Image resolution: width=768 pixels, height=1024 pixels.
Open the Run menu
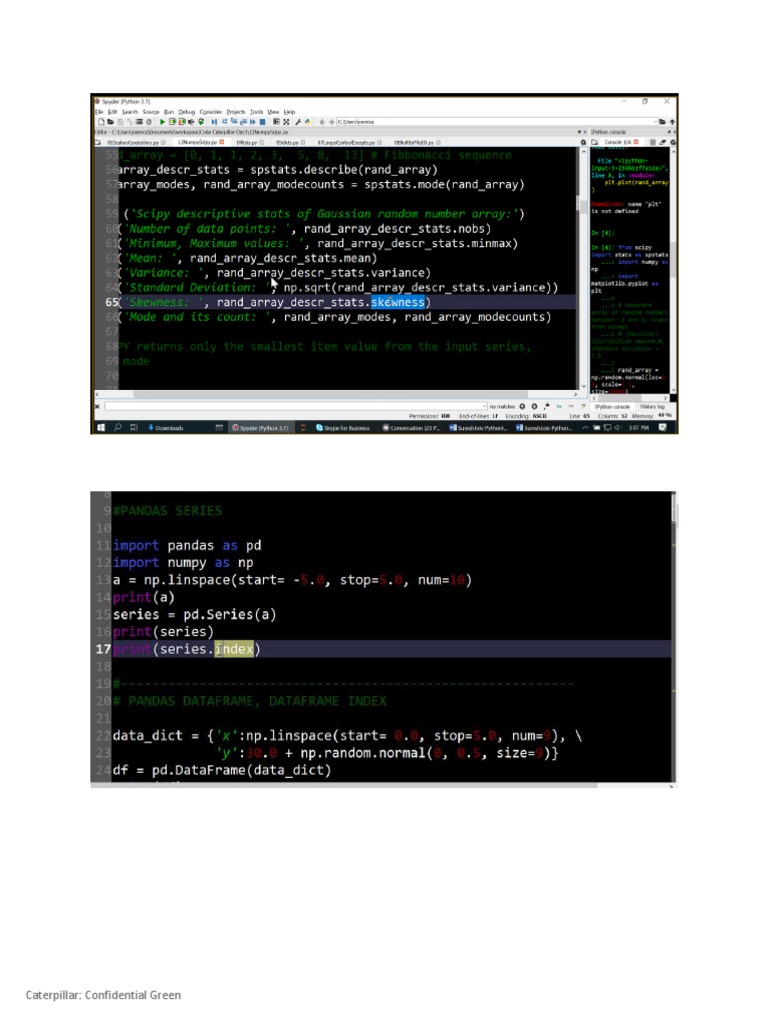169,112
